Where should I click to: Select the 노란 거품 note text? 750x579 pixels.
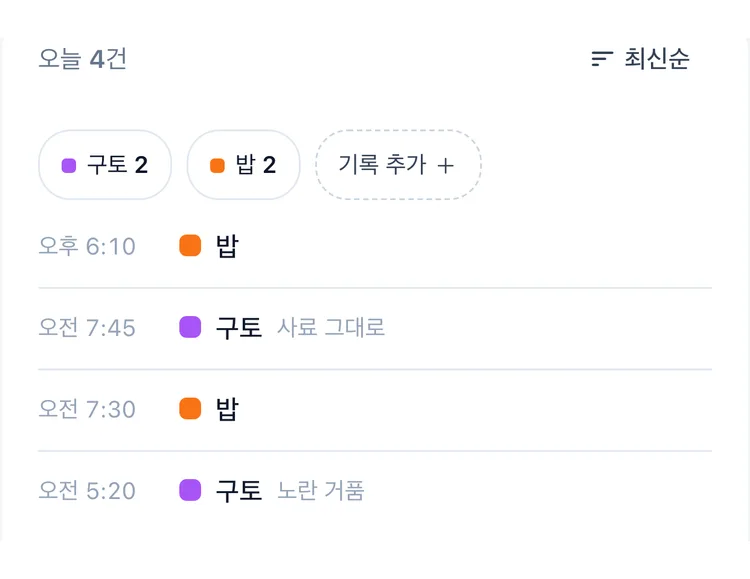point(320,490)
